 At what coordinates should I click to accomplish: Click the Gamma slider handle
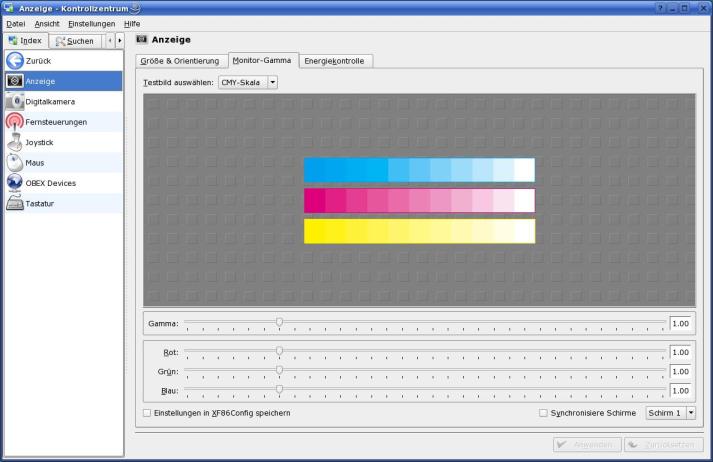pyautogui.click(x=279, y=322)
